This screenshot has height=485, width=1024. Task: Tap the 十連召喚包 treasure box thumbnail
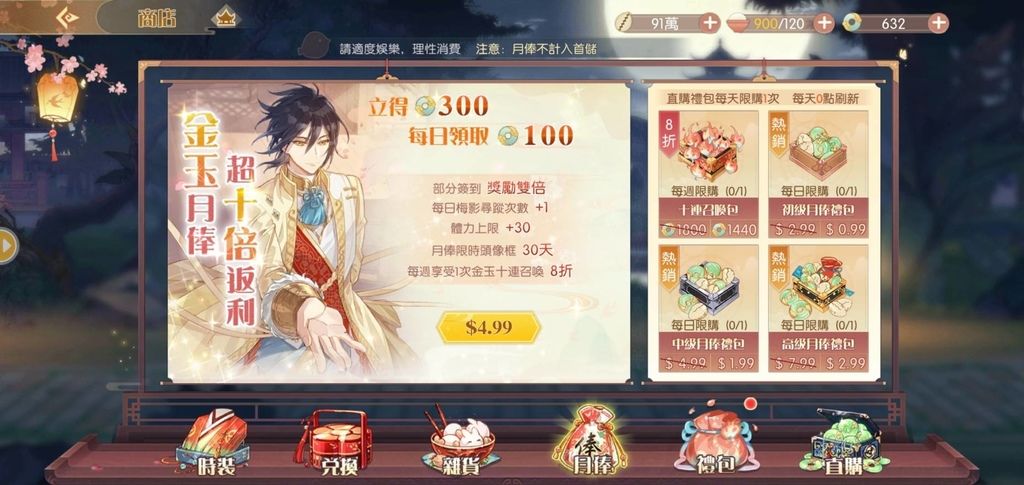pos(709,151)
